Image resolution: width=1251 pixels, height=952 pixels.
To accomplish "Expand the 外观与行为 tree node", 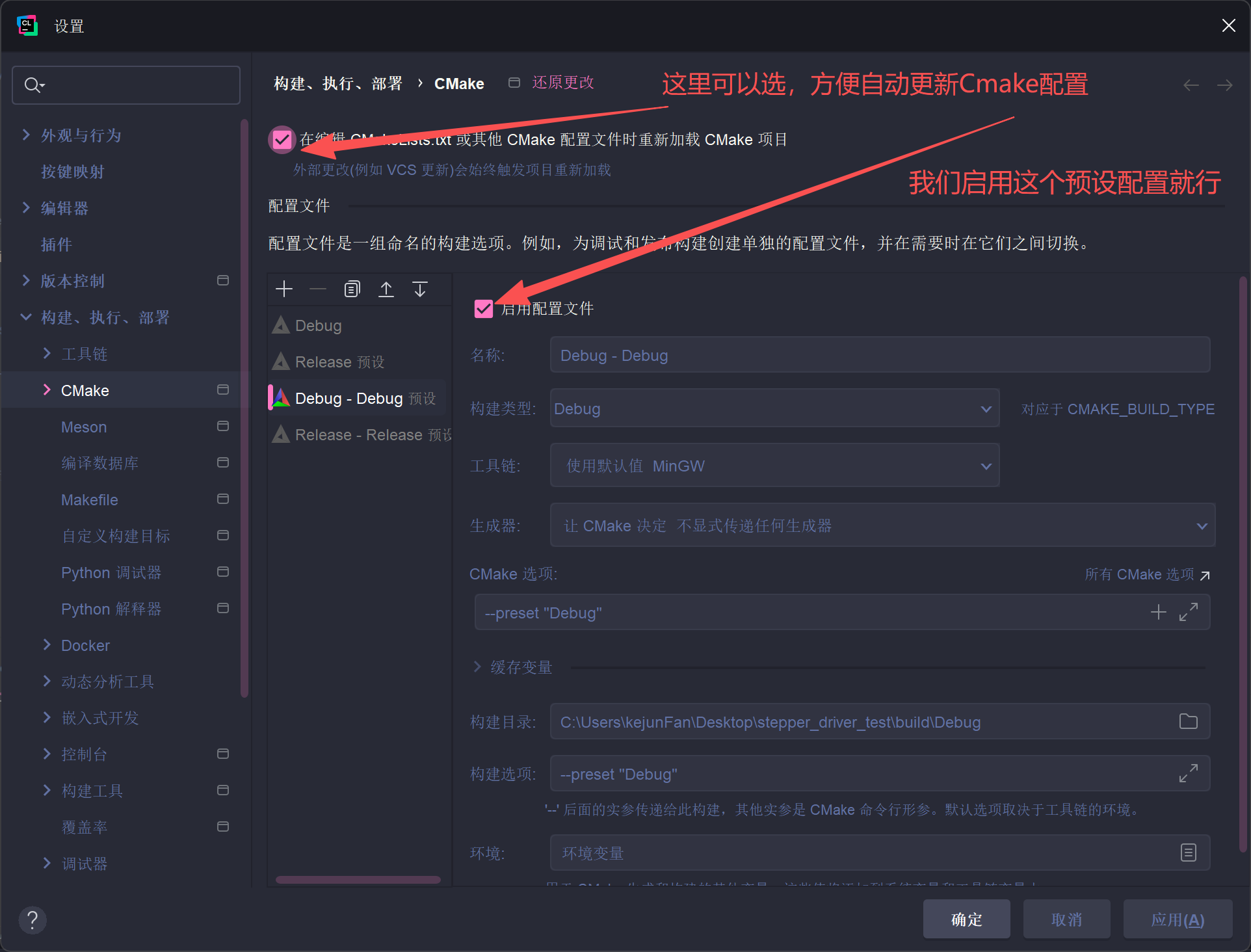I will (x=26, y=135).
